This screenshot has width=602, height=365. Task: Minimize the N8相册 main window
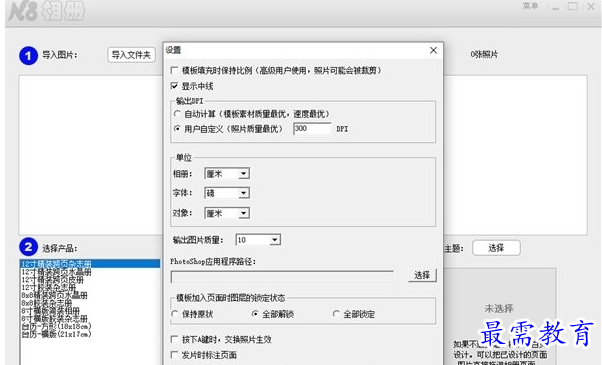pos(555,7)
